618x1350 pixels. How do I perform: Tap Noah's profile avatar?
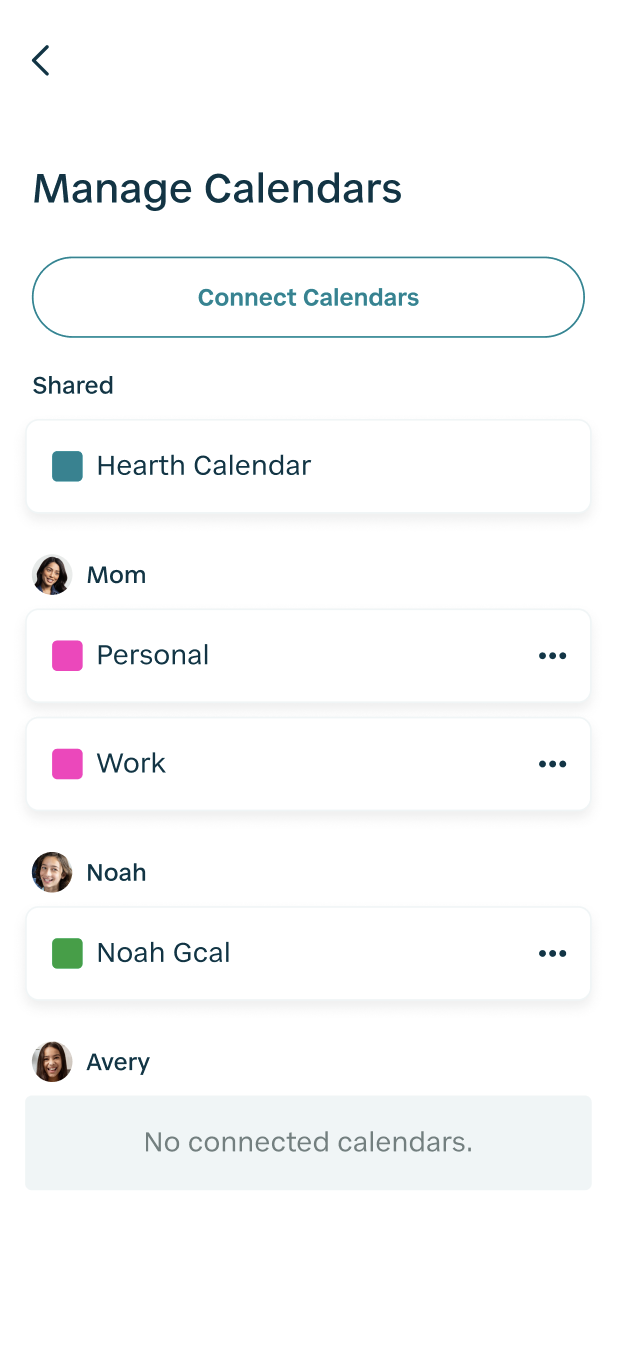click(52, 872)
